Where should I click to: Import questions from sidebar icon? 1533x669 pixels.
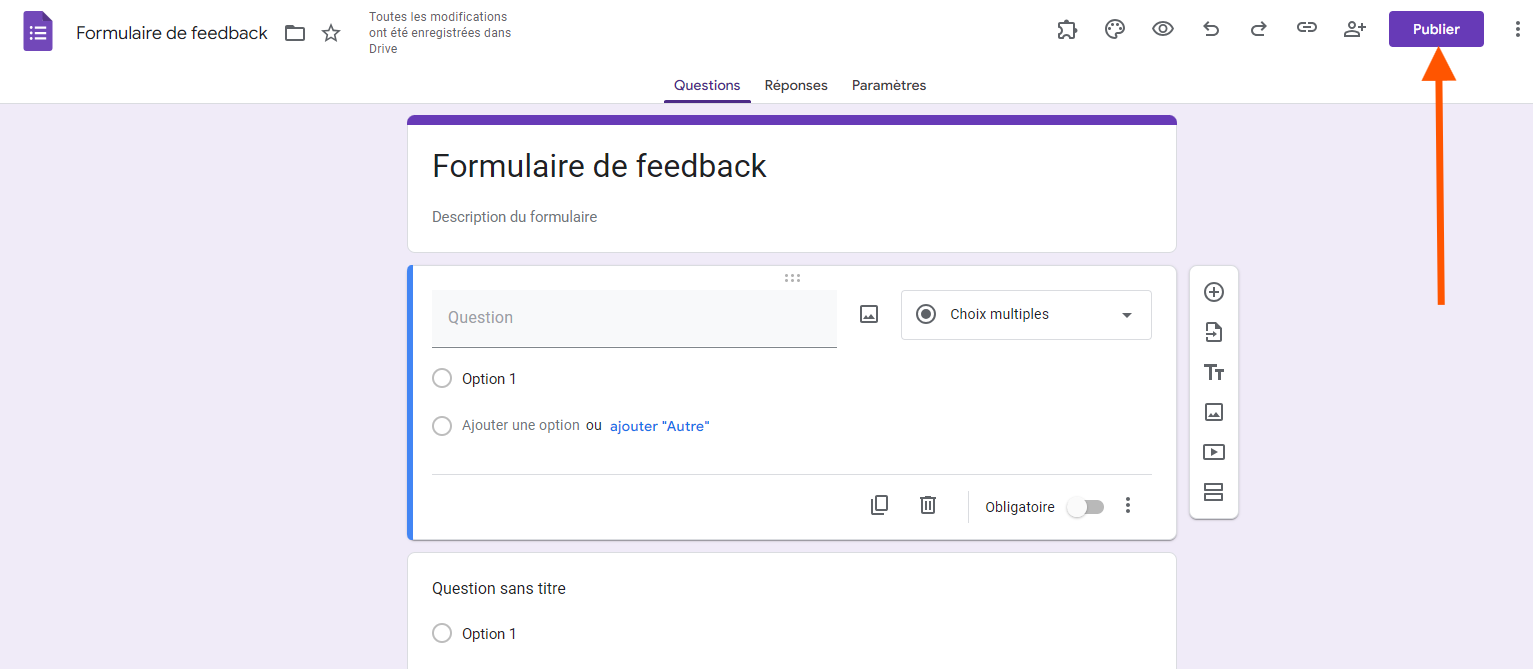click(x=1214, y=332)
